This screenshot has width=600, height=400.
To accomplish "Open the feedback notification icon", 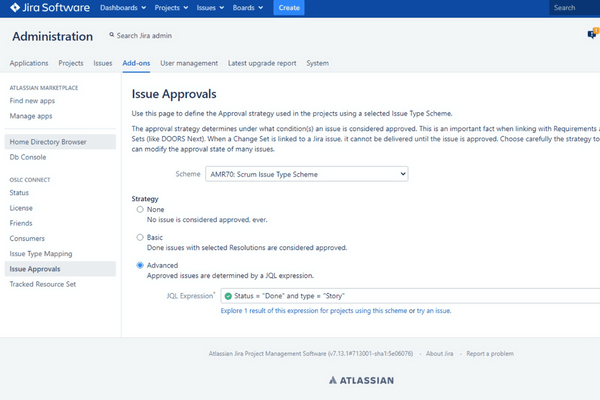I will click(593, 34).
